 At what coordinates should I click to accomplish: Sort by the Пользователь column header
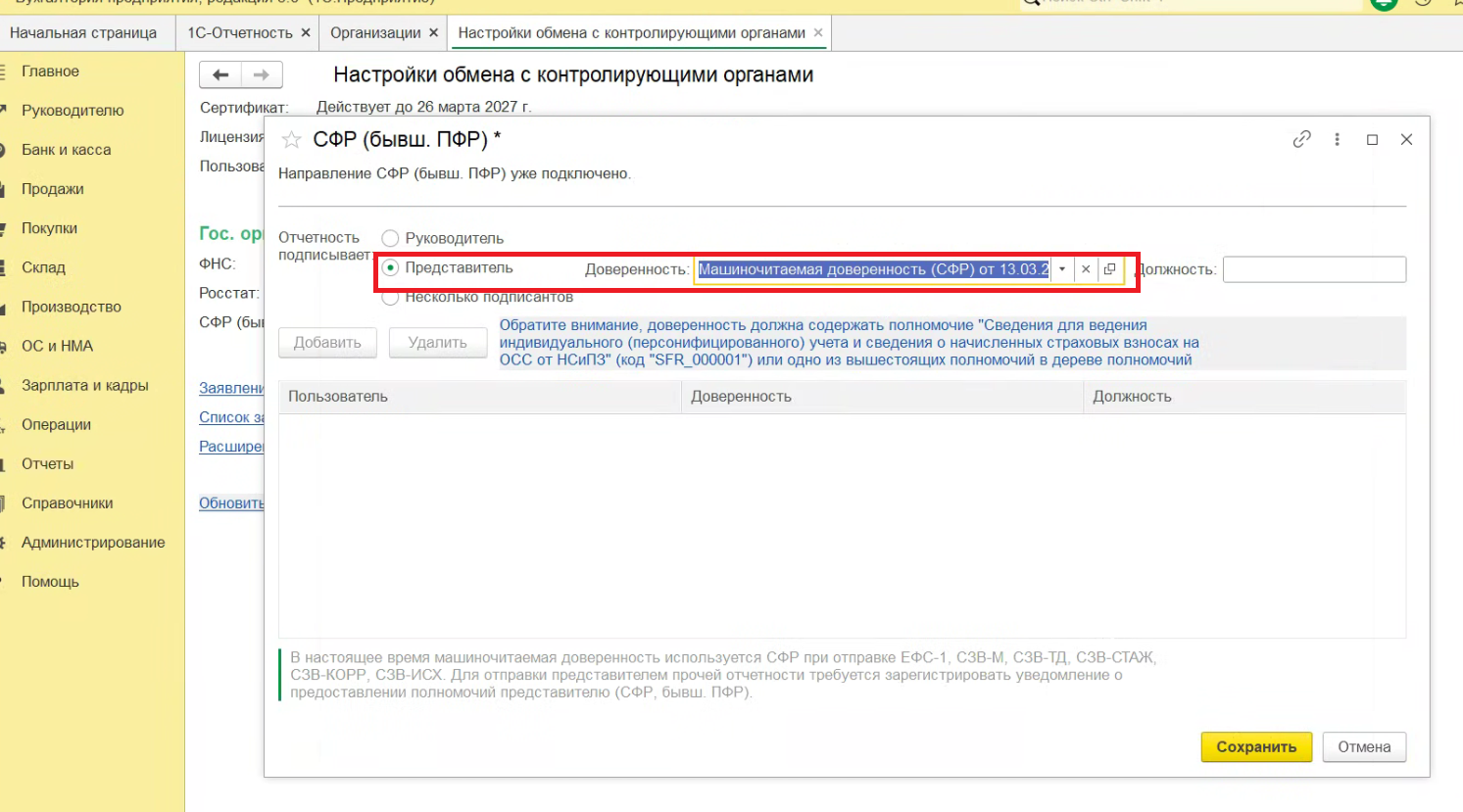pos(479,397)
